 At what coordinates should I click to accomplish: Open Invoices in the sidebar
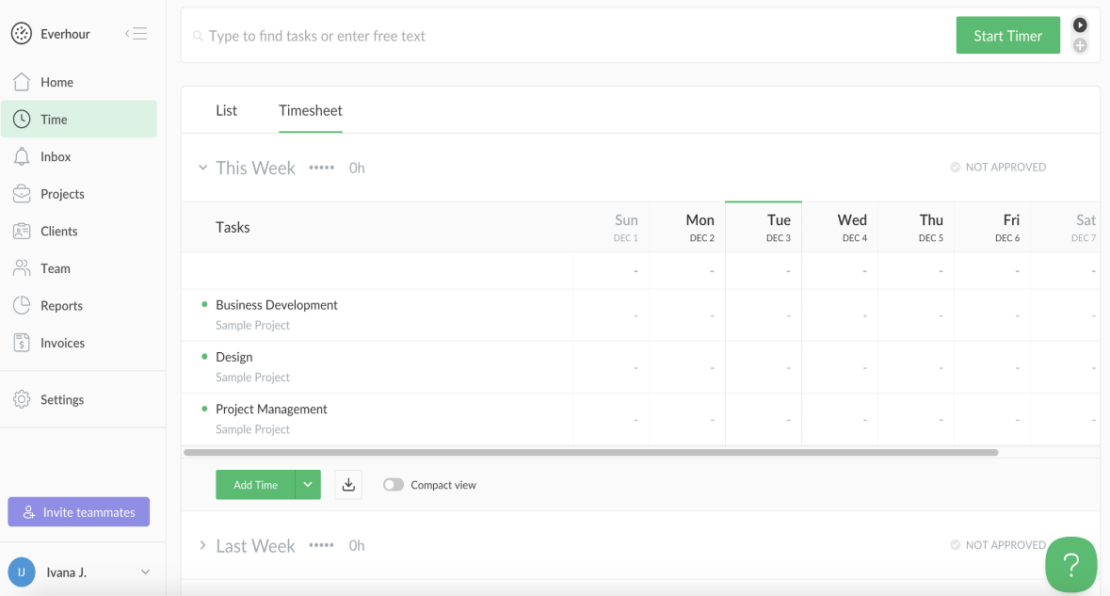pos(79,343)
